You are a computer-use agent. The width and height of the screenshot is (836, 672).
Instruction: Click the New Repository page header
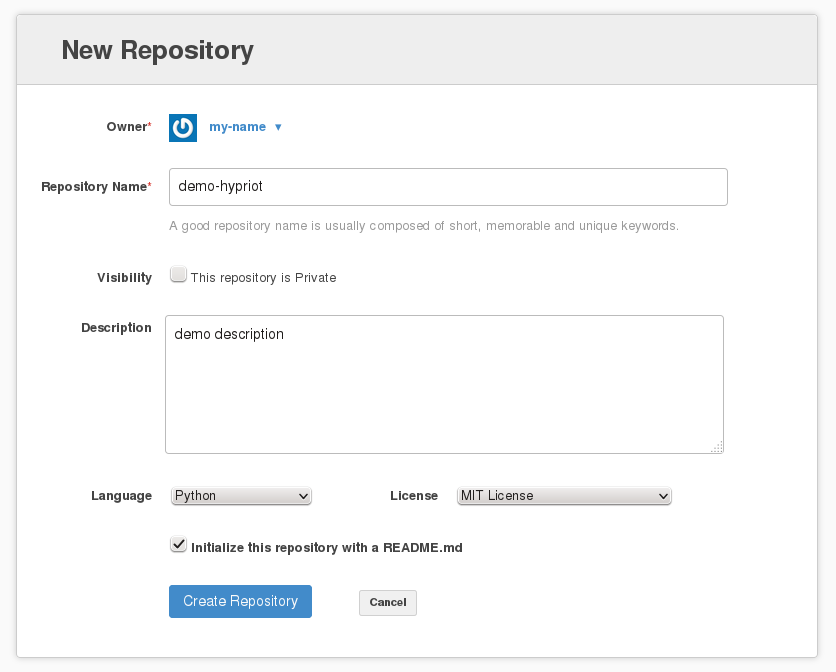tap(158, 50)
